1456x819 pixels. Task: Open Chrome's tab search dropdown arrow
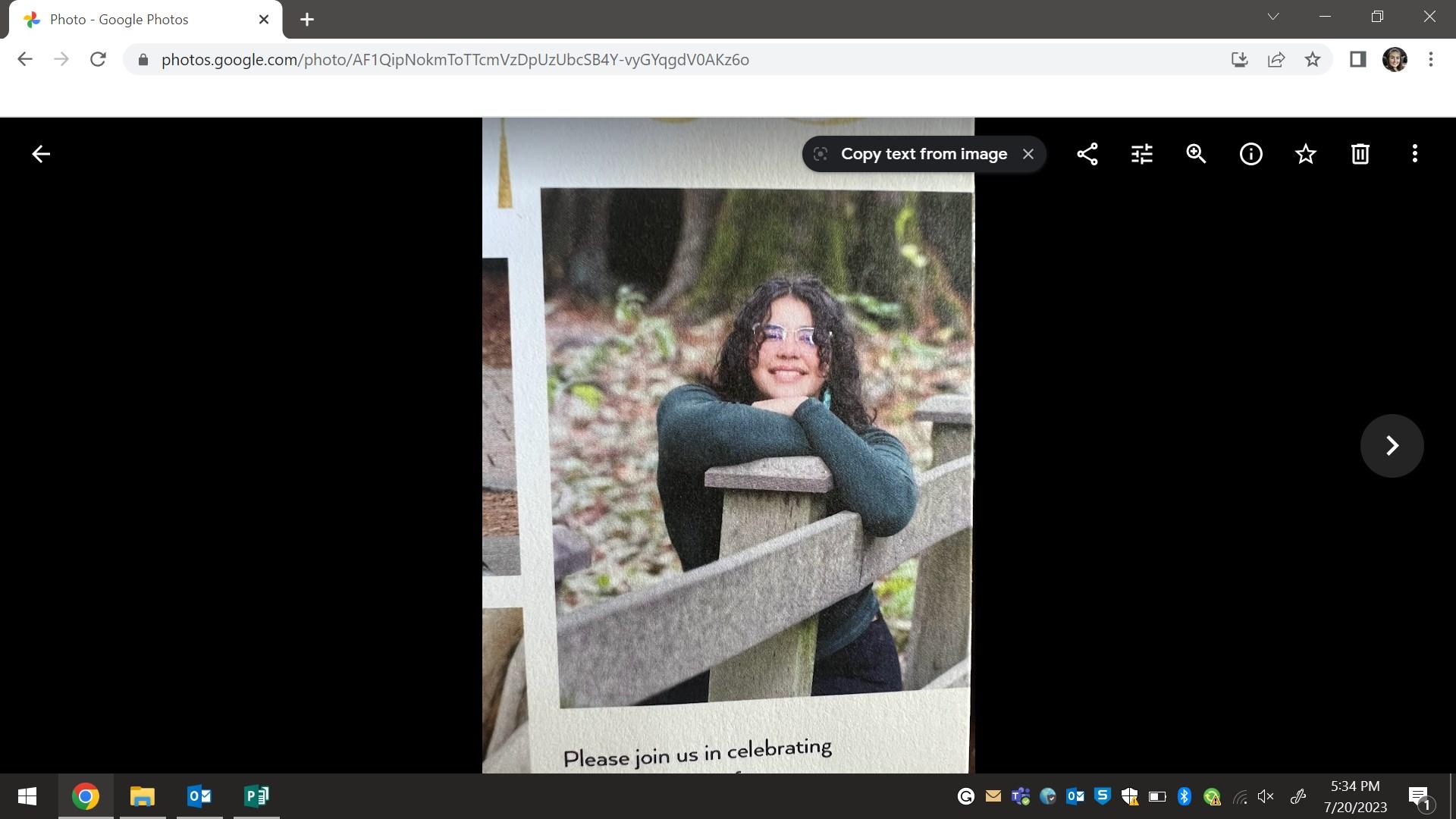[1273, 17]
